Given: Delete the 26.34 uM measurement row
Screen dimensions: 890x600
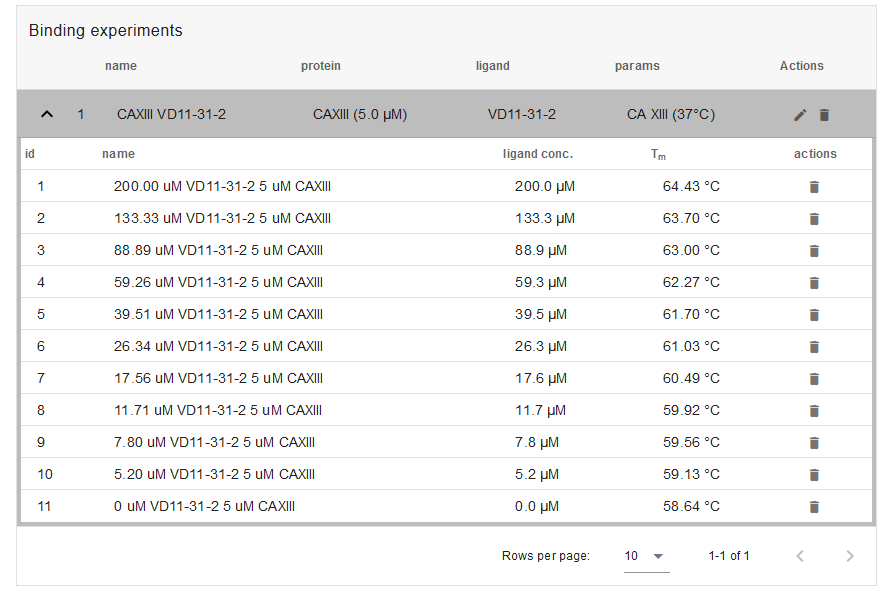Looking at the screenshot, I should pos(814,347).
